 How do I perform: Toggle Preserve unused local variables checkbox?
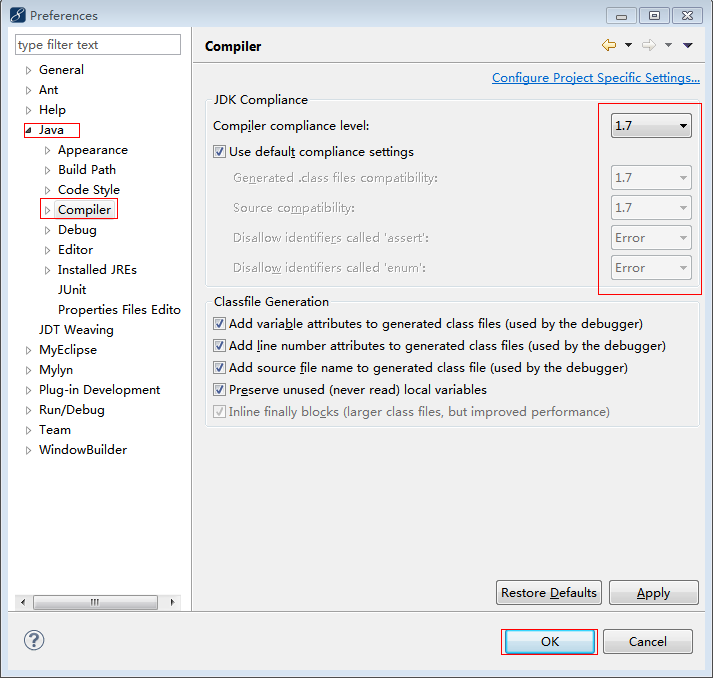click(219, 389)
